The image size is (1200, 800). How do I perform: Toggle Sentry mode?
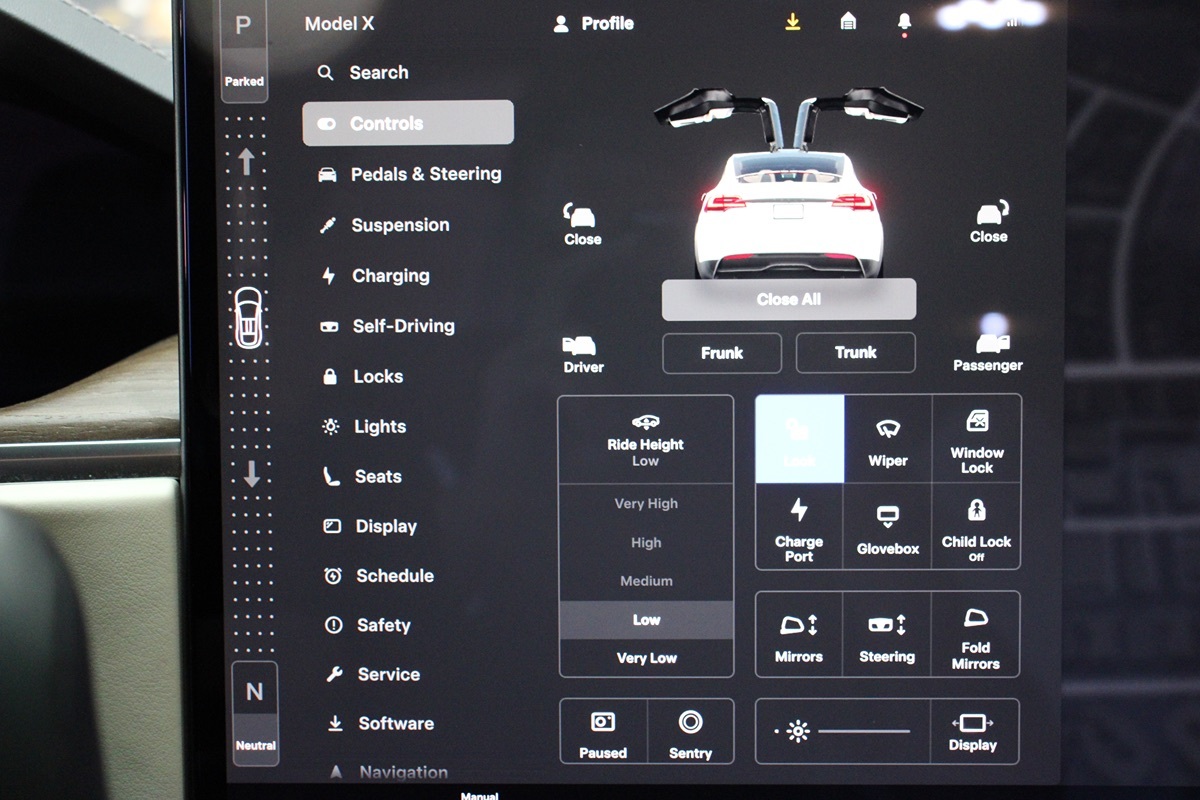coord(690,732)
